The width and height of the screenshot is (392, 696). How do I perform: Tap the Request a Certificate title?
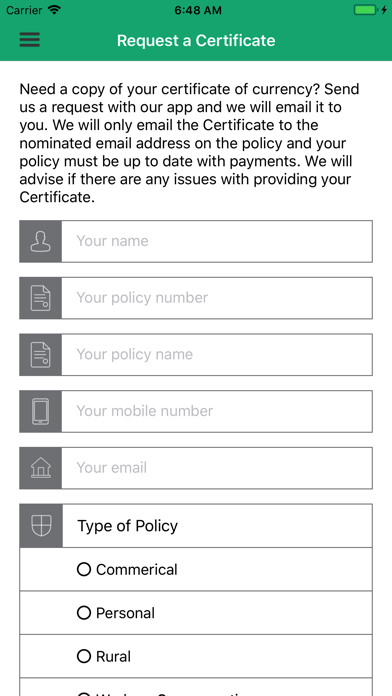196,40
